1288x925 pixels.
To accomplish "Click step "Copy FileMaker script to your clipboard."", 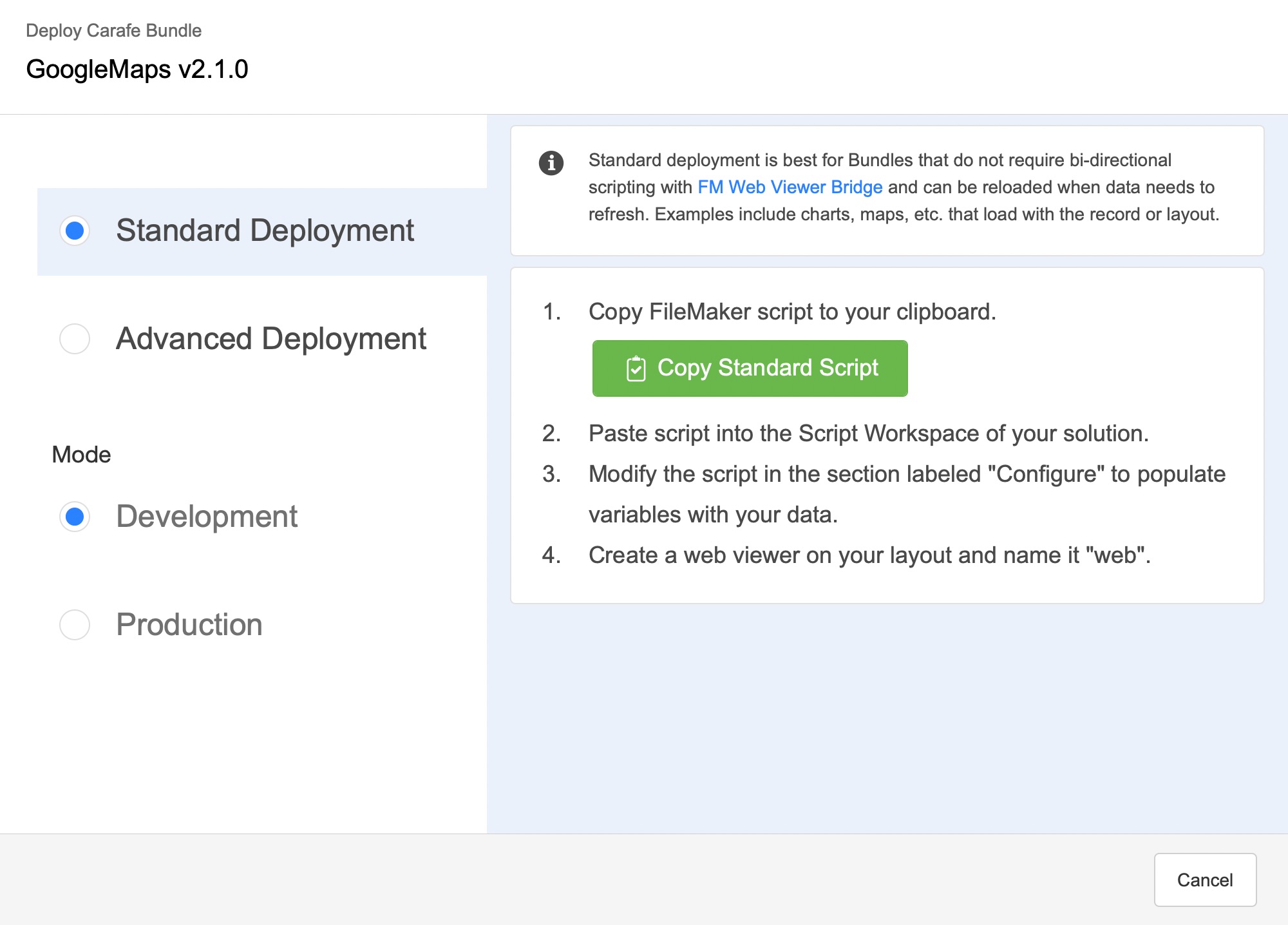I will coord(792,312).
